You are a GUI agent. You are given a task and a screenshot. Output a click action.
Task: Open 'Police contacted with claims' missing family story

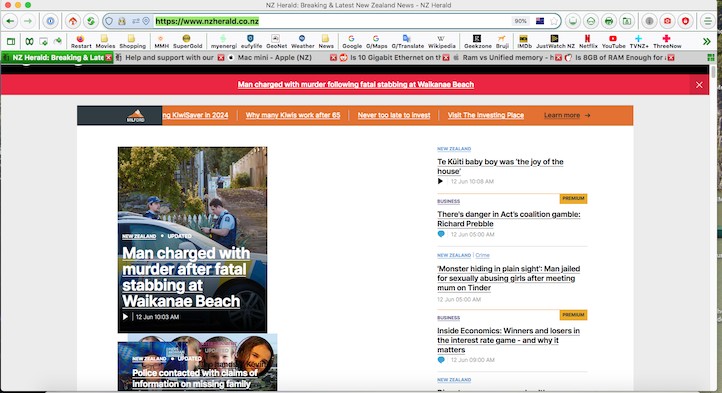tap(195, 378)
